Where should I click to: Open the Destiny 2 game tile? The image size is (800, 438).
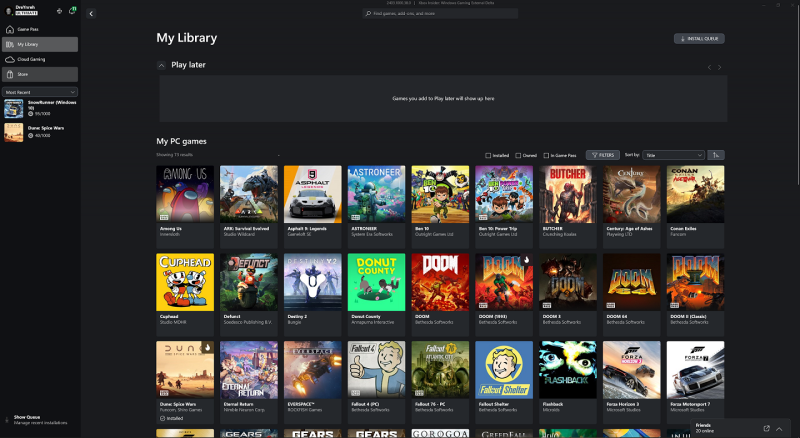(313, 295)
